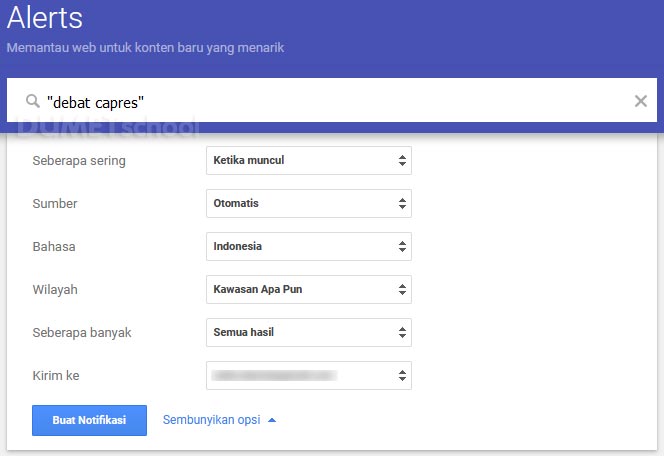Click the Wilayah label
The height and width of the screenshot is (456, 664).
click(55, 290)
